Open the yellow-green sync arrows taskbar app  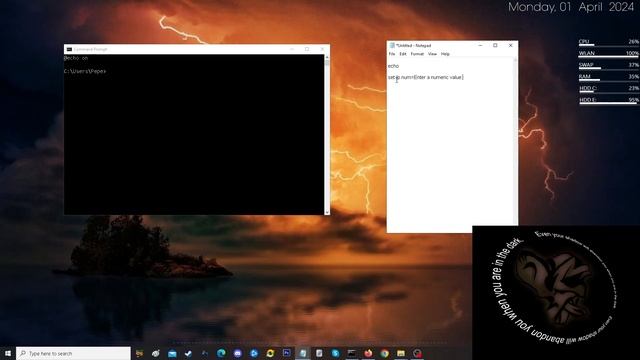(x=270, y=353)
